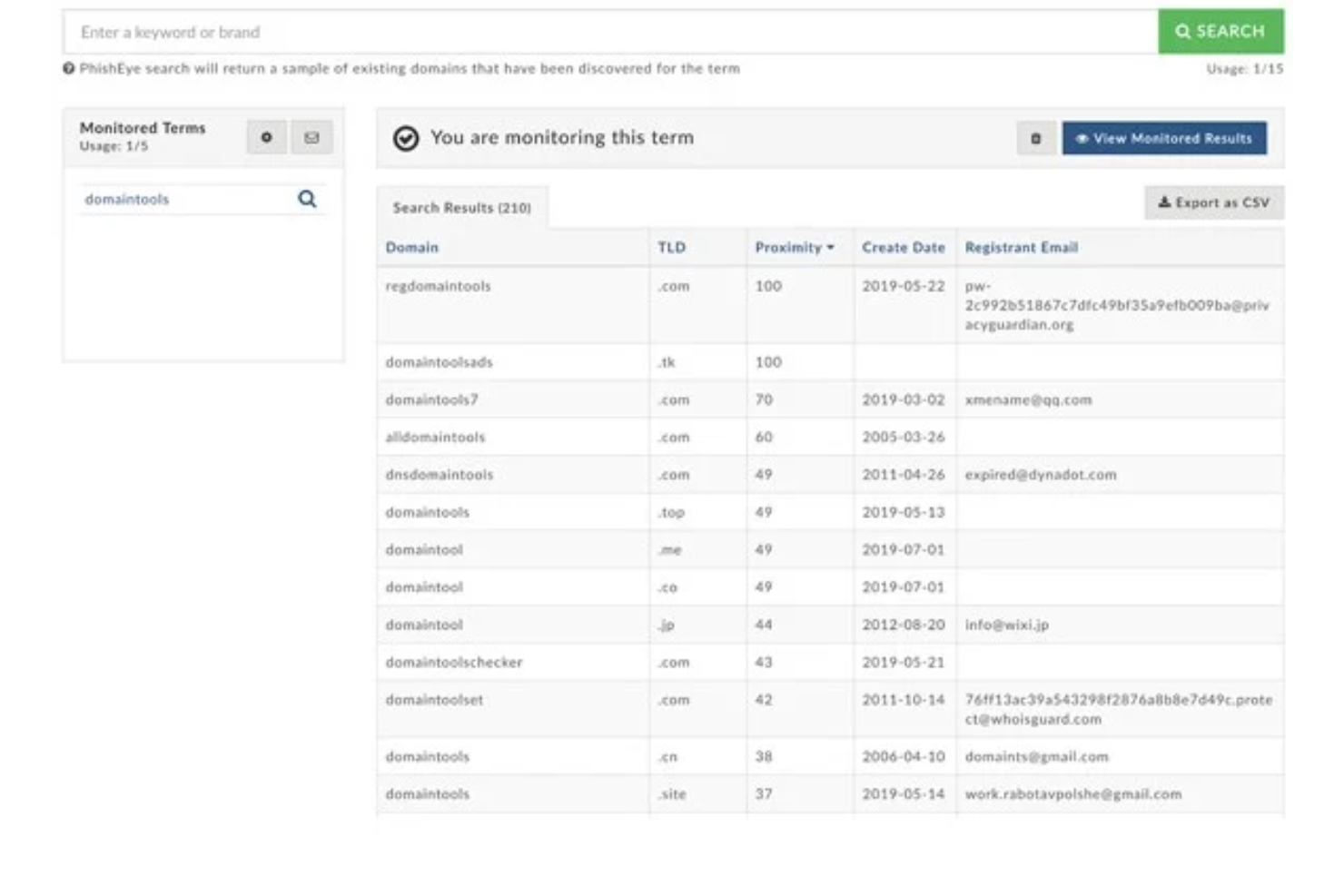Toggle Proximity column sort arrow
The width and height of the screenshot is (1344, 896).
click(830, 247)
